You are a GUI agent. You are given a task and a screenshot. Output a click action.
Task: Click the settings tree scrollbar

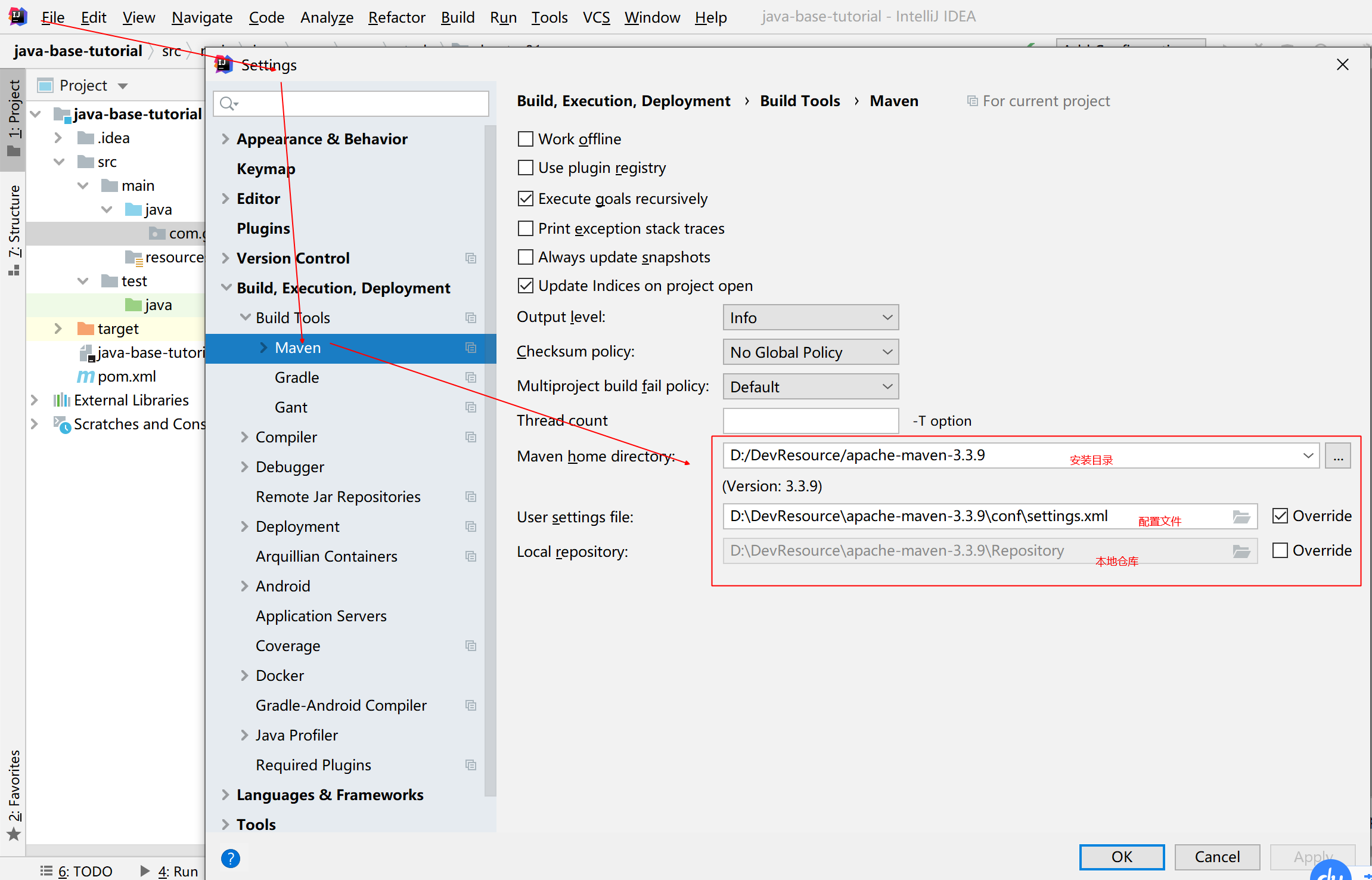(x=490, y=459)
